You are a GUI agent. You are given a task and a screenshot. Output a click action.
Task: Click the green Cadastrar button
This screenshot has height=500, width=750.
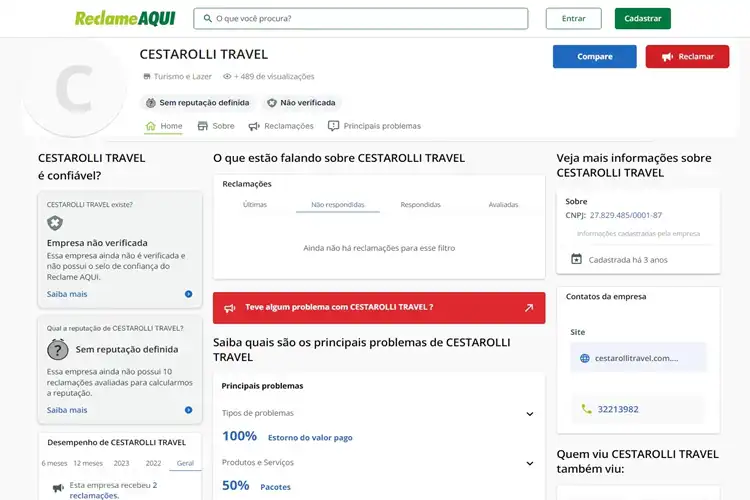(x=642, y=18)
